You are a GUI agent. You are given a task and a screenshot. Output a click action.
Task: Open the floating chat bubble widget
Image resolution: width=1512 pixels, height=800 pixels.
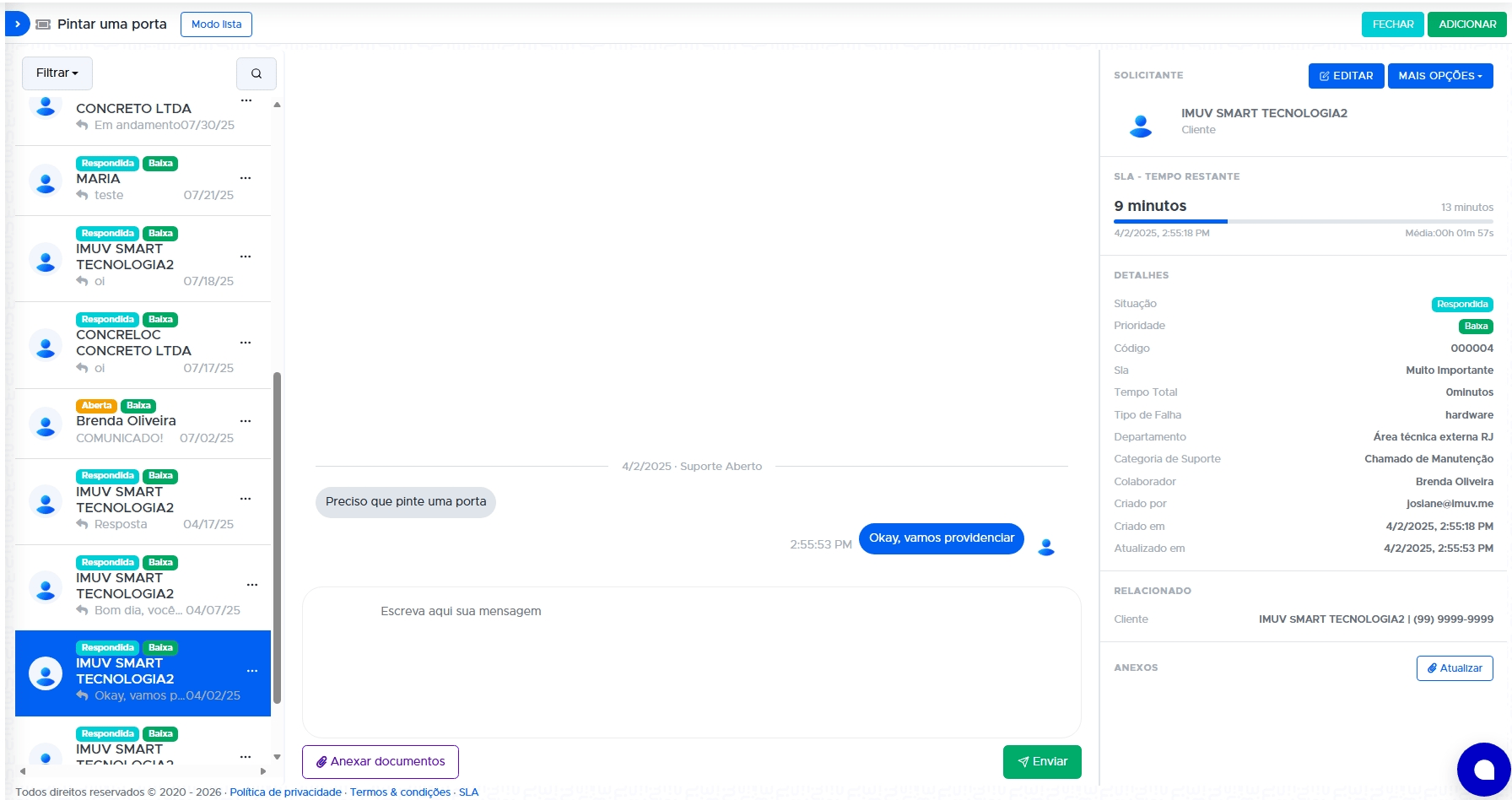[x=1483, y=769]
